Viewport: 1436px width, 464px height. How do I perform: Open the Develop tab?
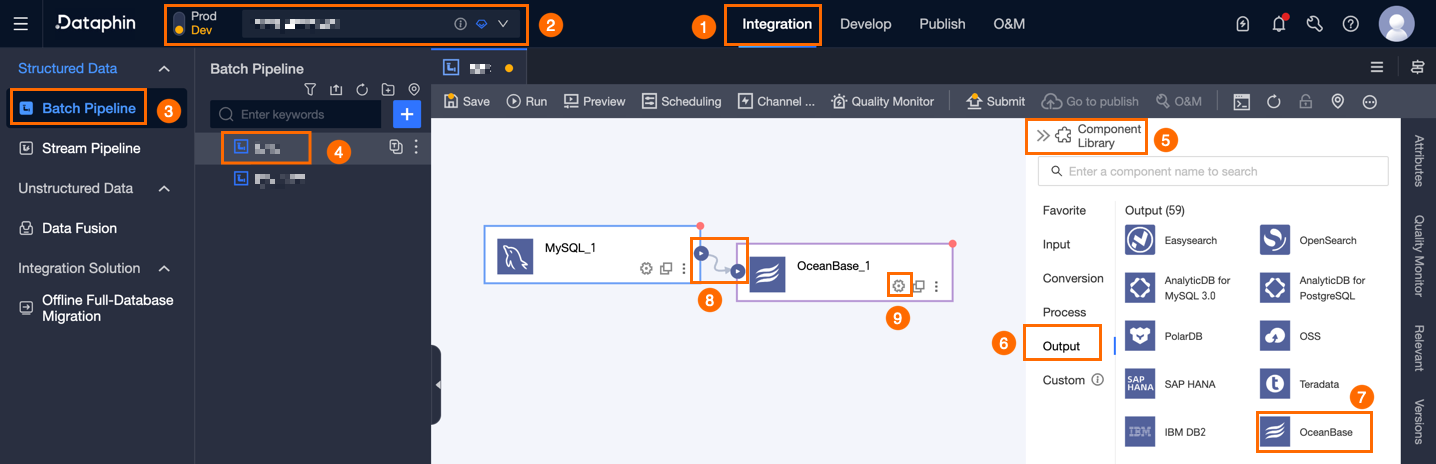point(866,24)
